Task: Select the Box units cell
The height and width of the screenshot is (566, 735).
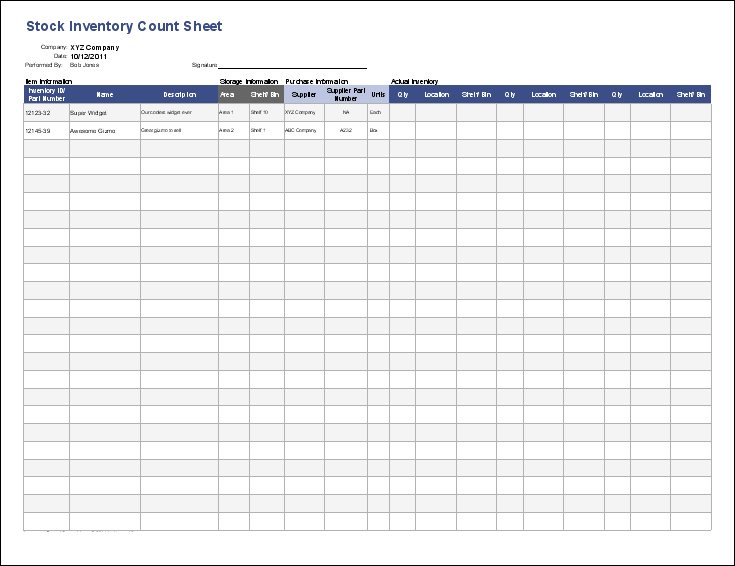Action: [x=378, y=131]
